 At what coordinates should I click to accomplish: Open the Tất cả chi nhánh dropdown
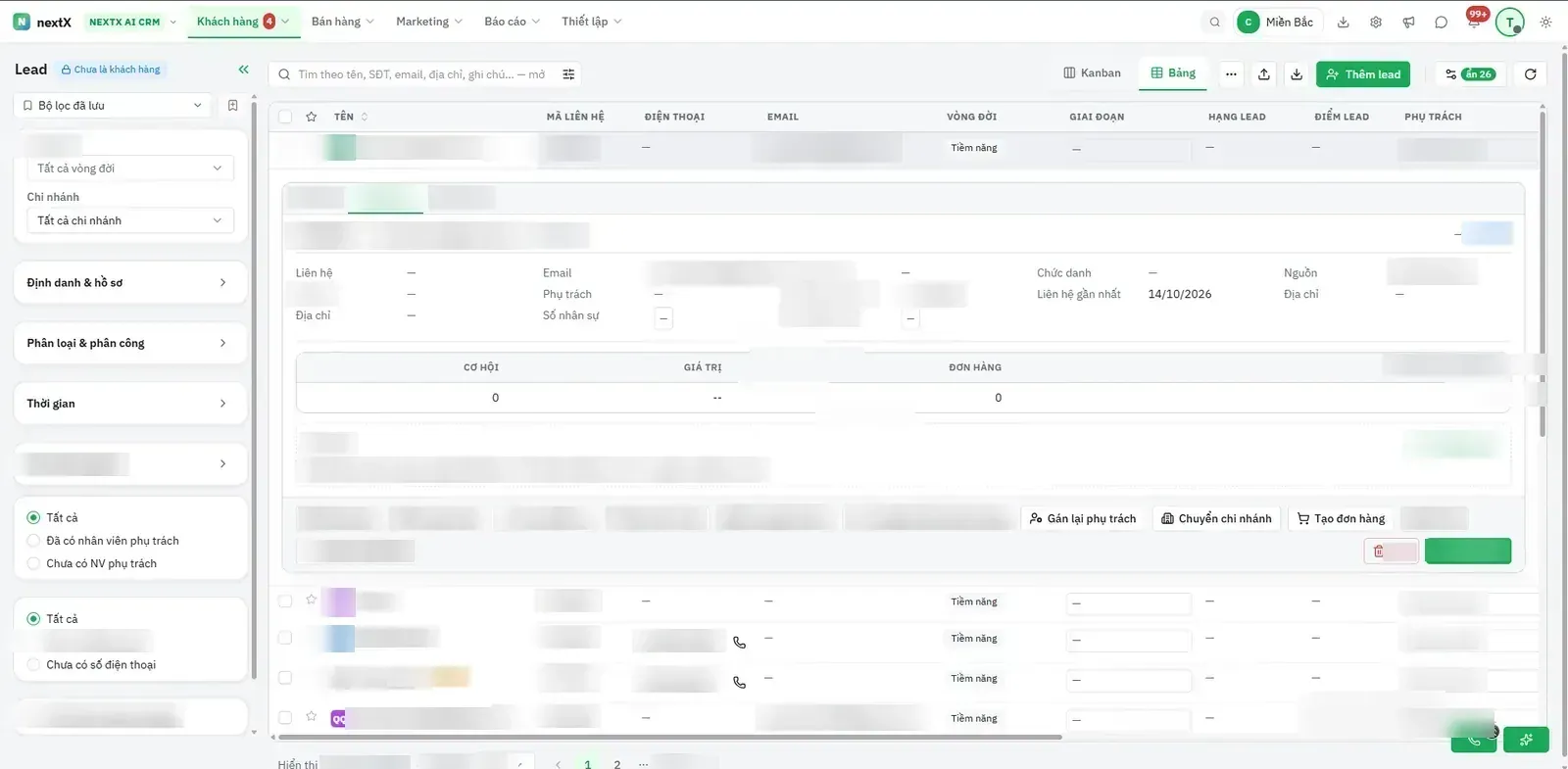(130, 220)
